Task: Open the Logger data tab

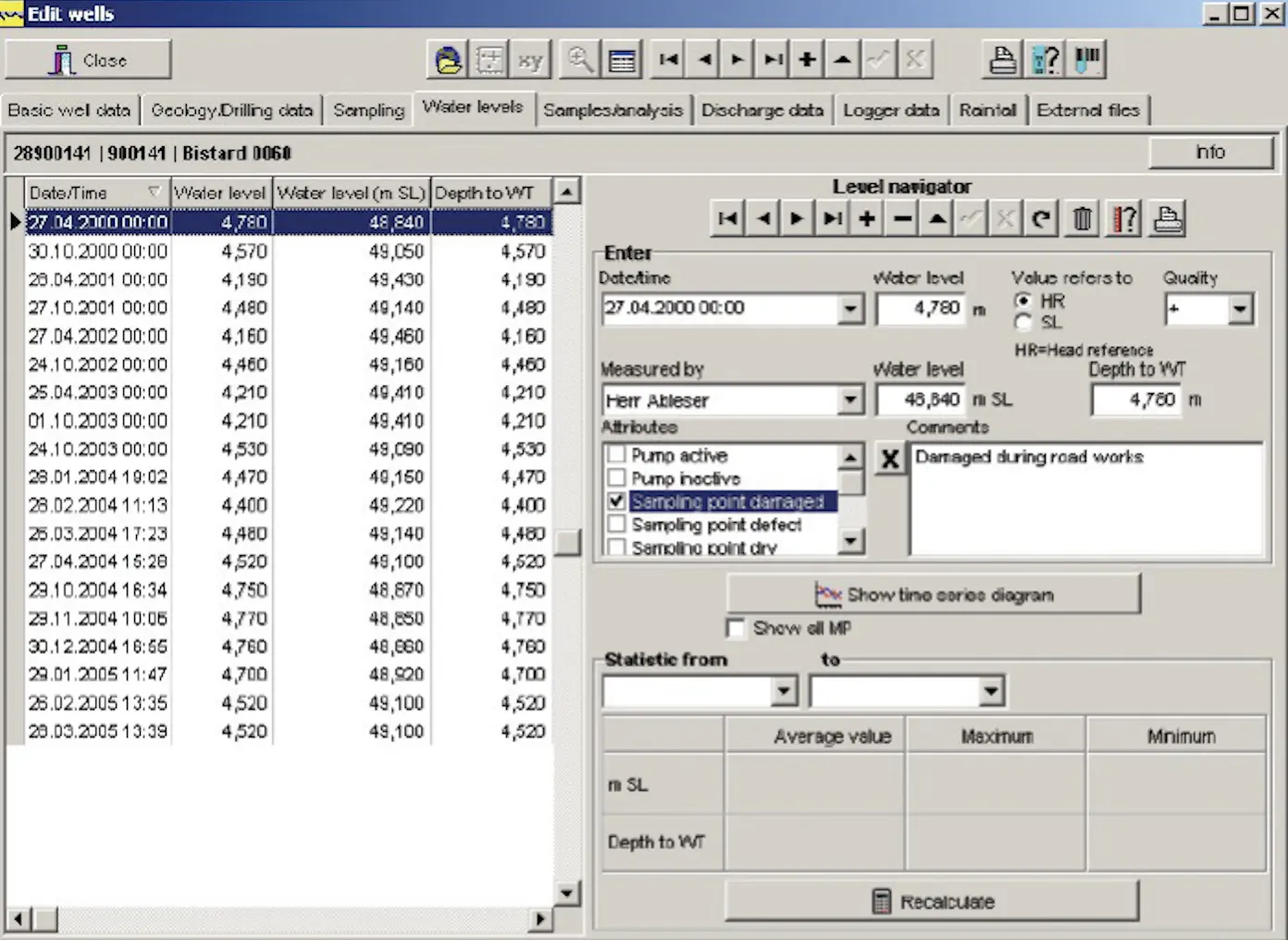Action: pyautogui.click(x=891, y=110)
